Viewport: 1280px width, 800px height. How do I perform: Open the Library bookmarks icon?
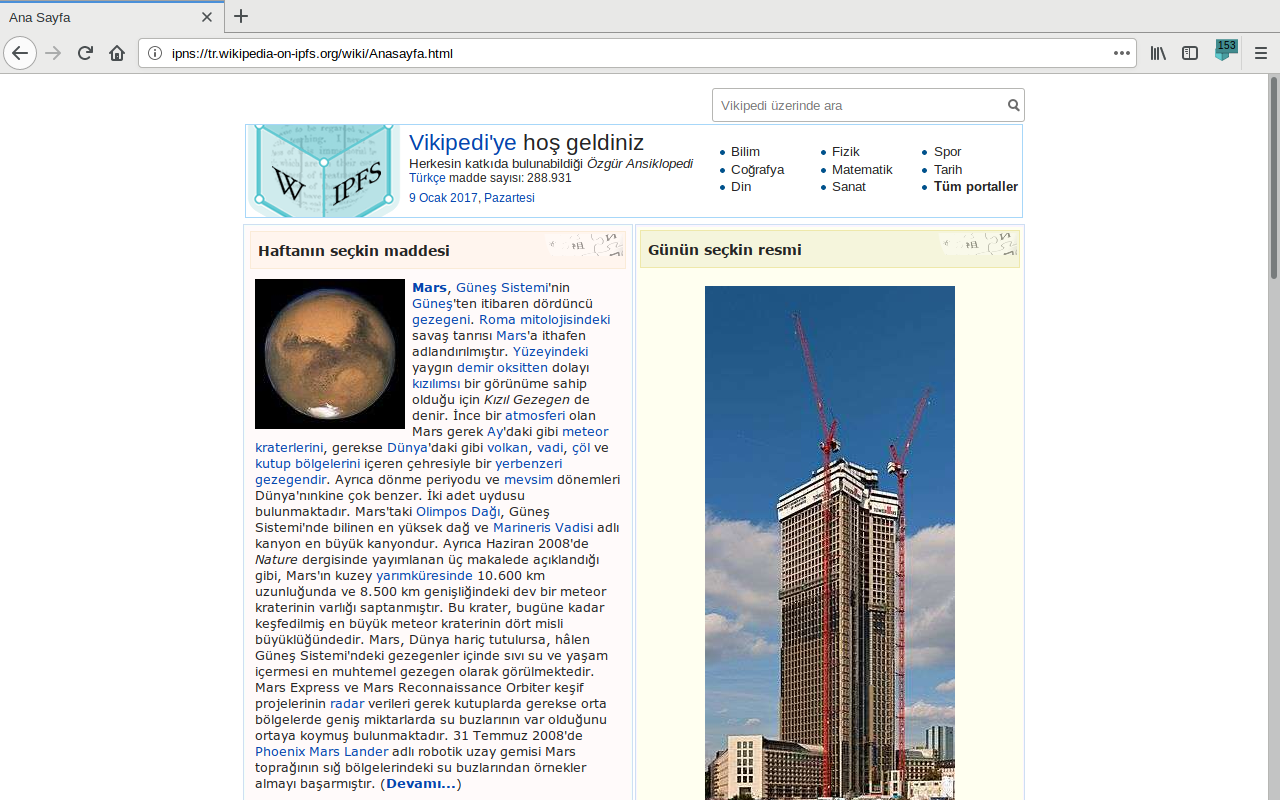coord(1158,53)
